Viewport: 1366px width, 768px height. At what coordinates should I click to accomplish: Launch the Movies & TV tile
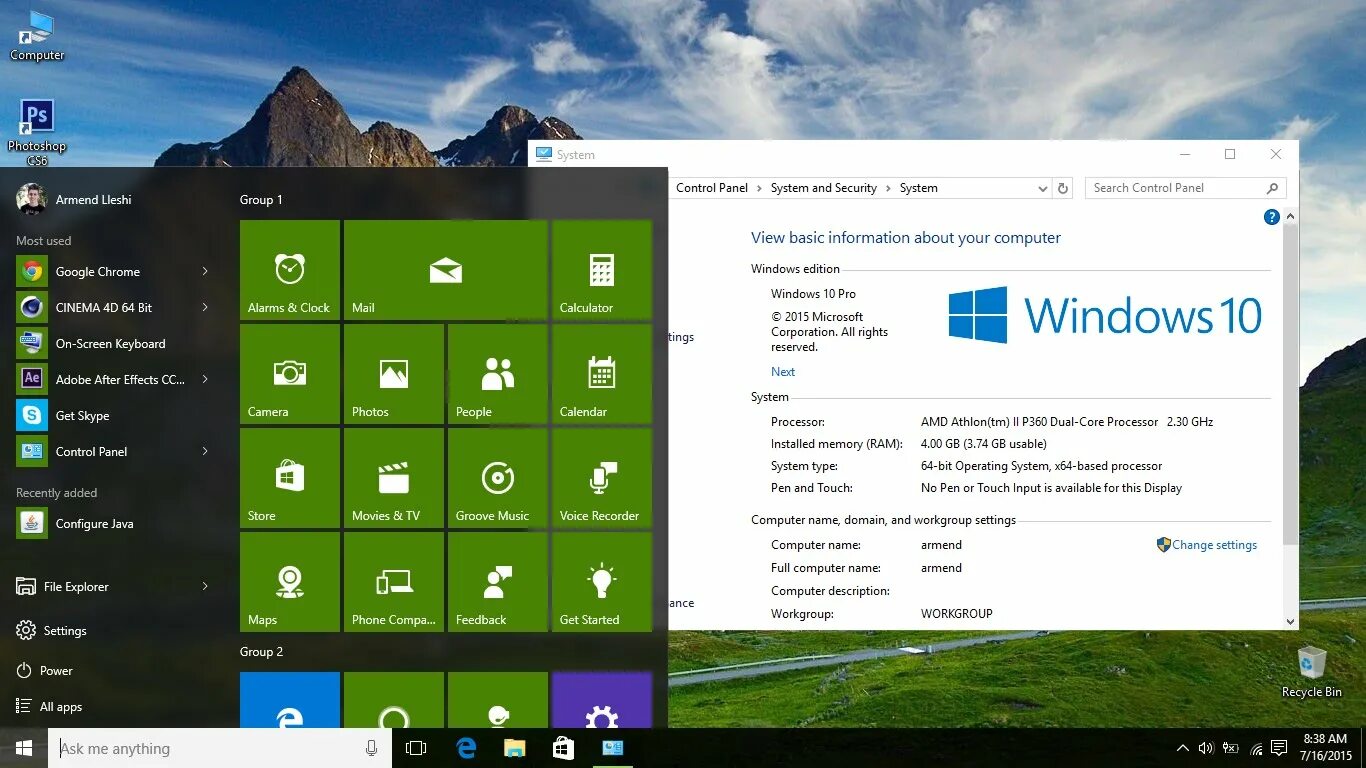394,478
